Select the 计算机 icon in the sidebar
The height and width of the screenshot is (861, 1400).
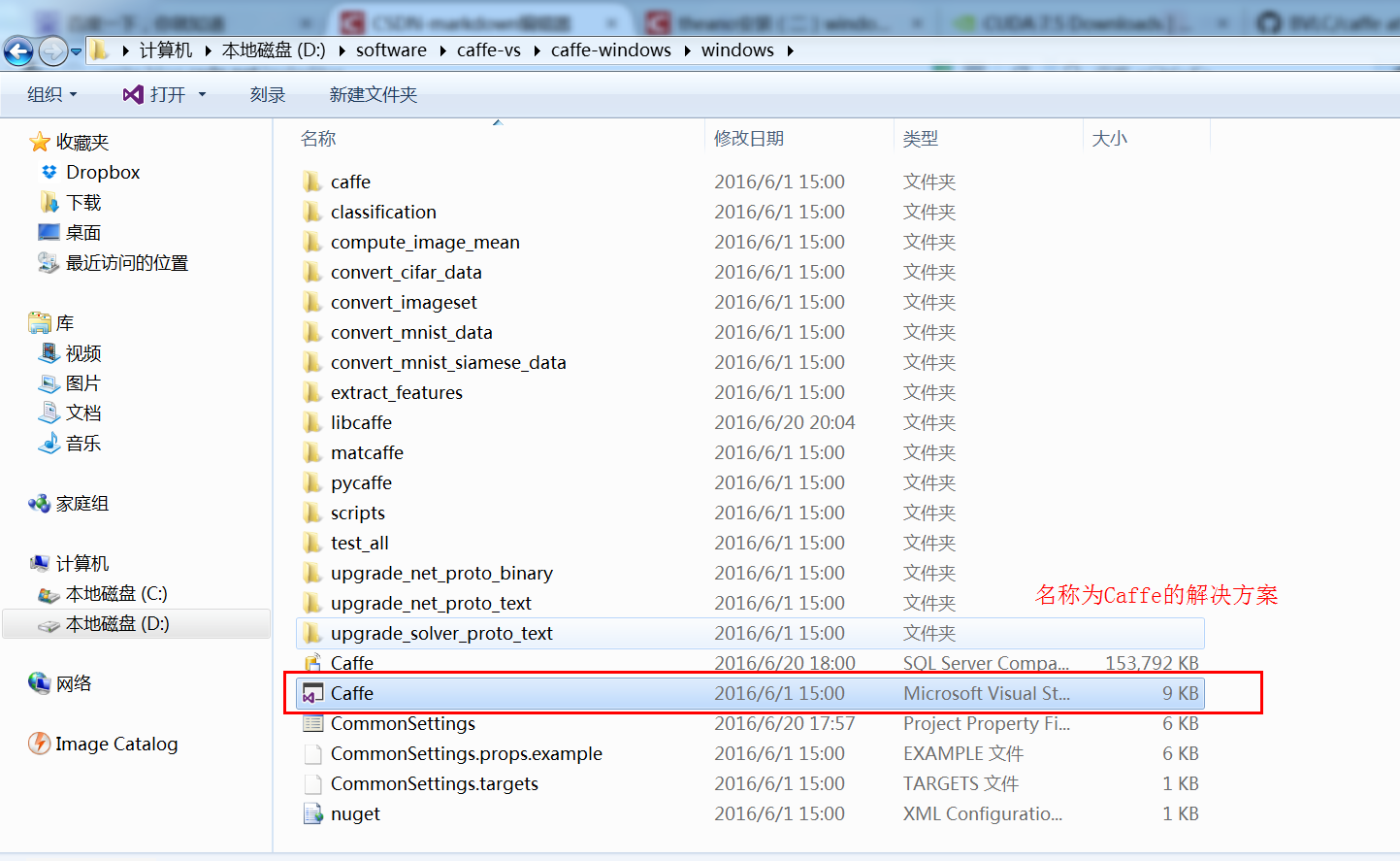(x=40, y=563)
